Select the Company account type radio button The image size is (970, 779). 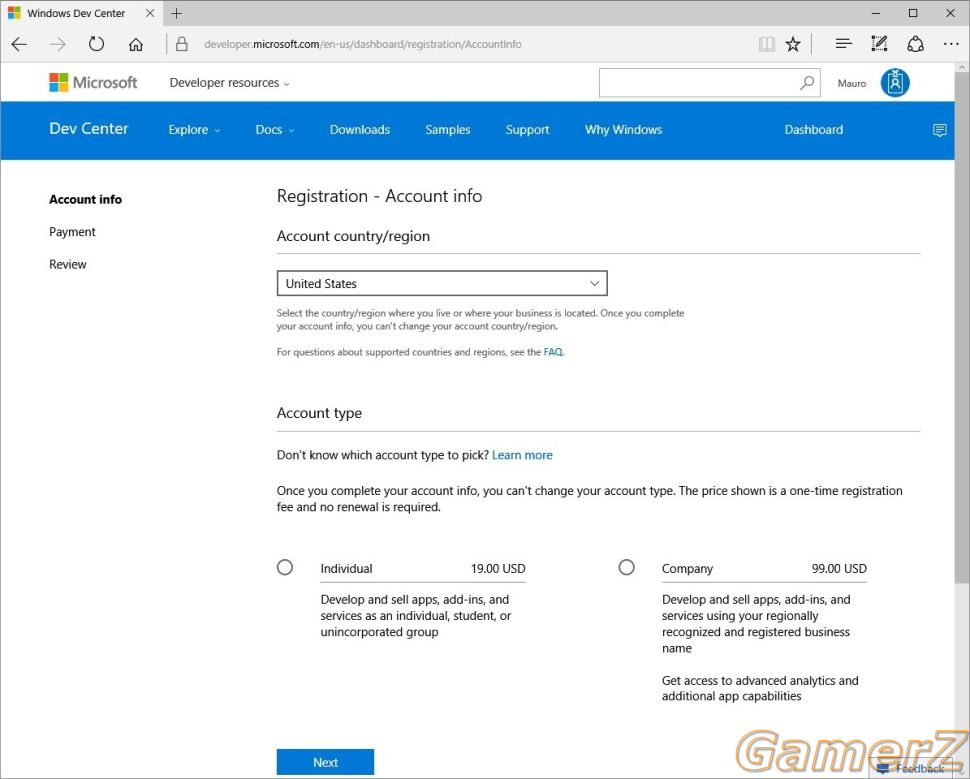[627, 567]
